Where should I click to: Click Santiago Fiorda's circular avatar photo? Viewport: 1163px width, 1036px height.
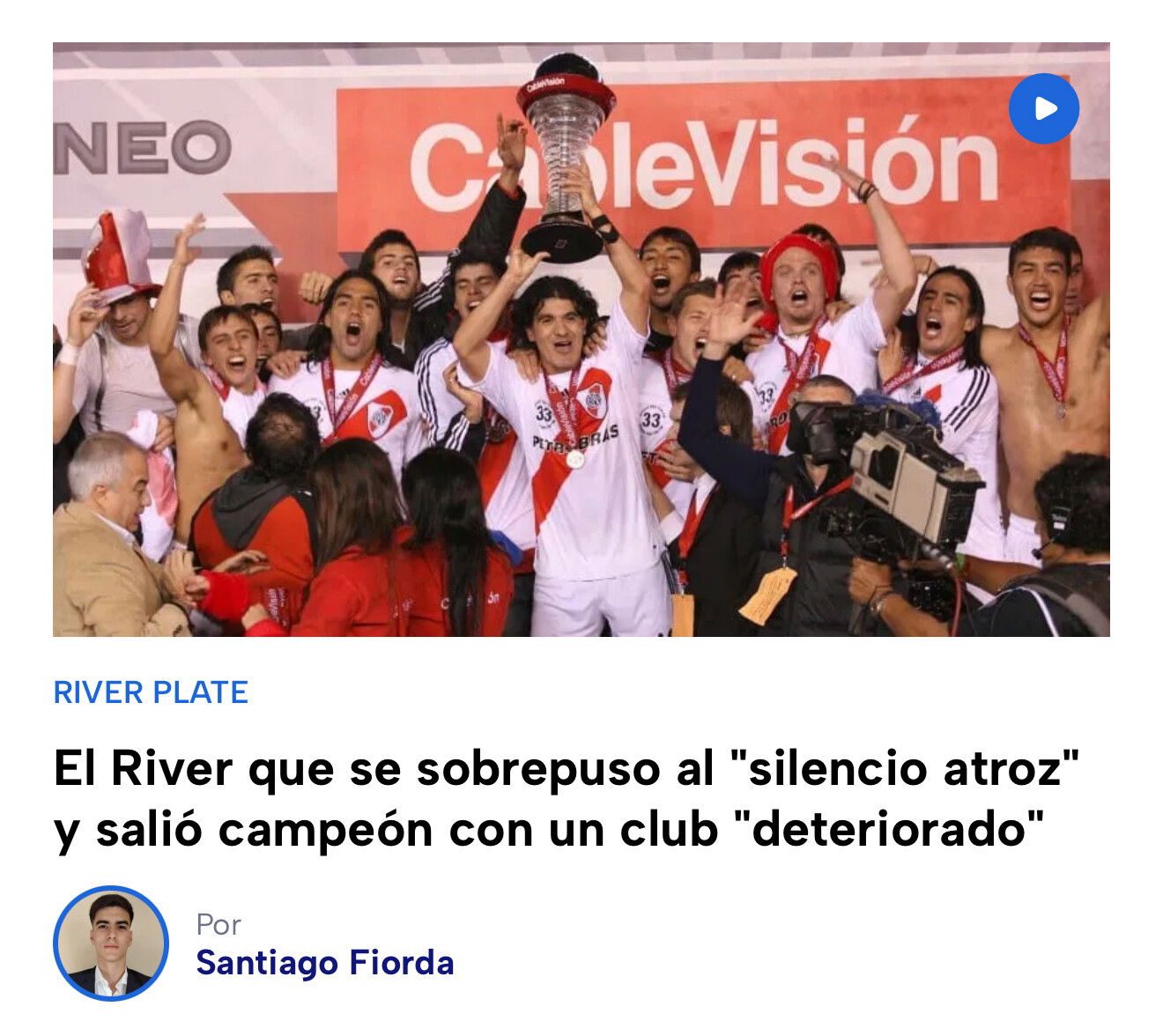[111, 943]
